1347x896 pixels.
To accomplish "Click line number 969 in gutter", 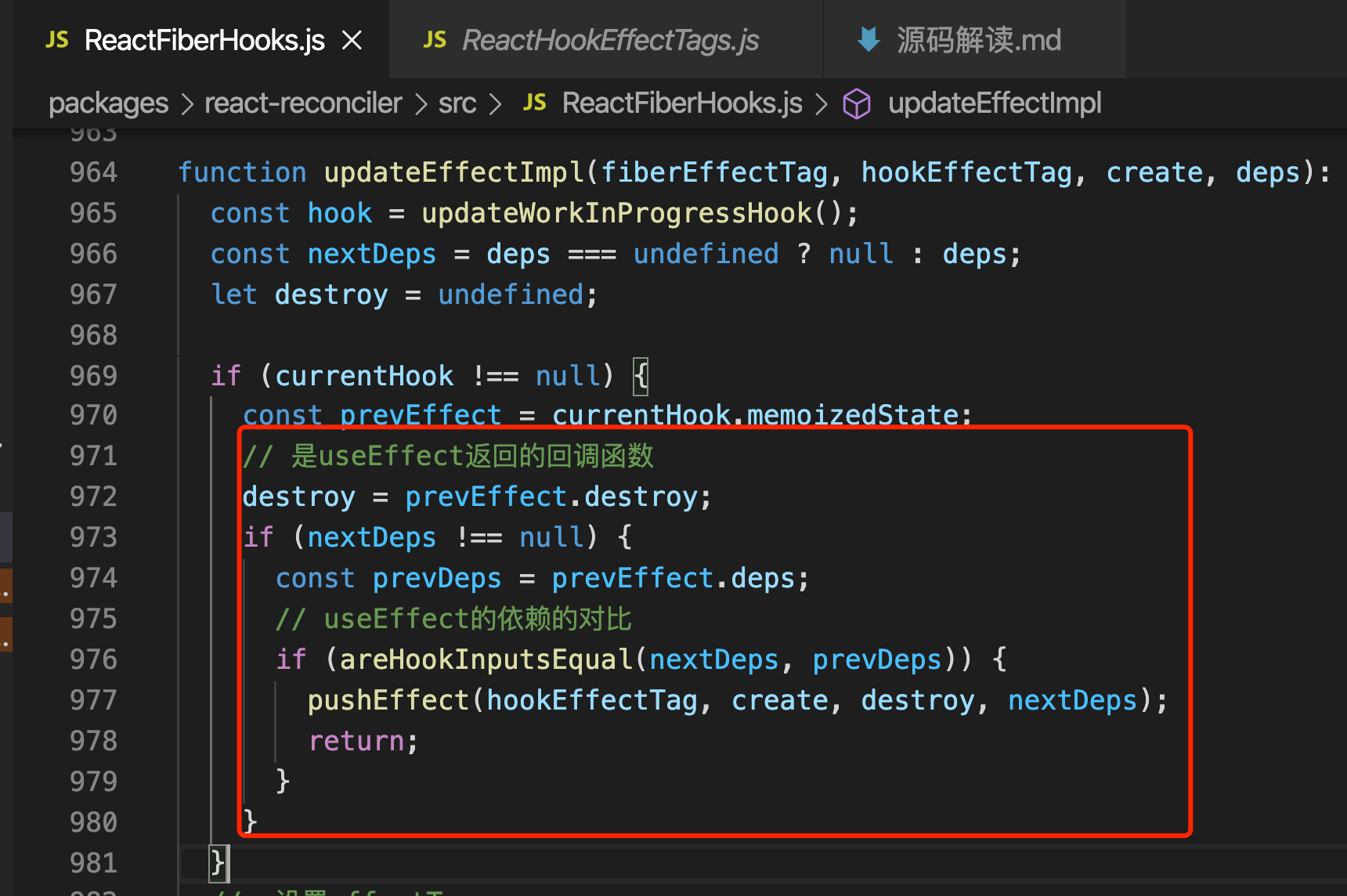I will [x=94, y=376].
